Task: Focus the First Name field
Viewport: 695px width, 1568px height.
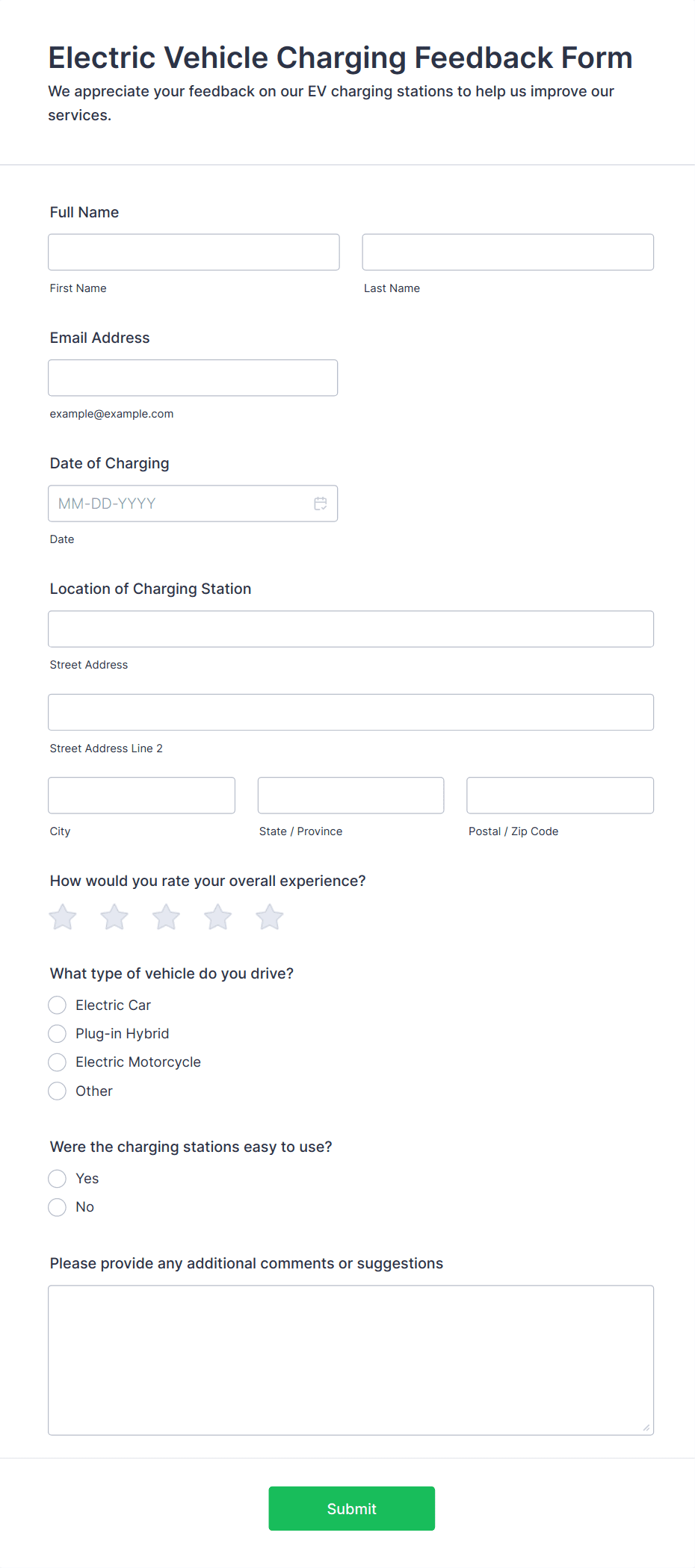Action: pos(194,252)
